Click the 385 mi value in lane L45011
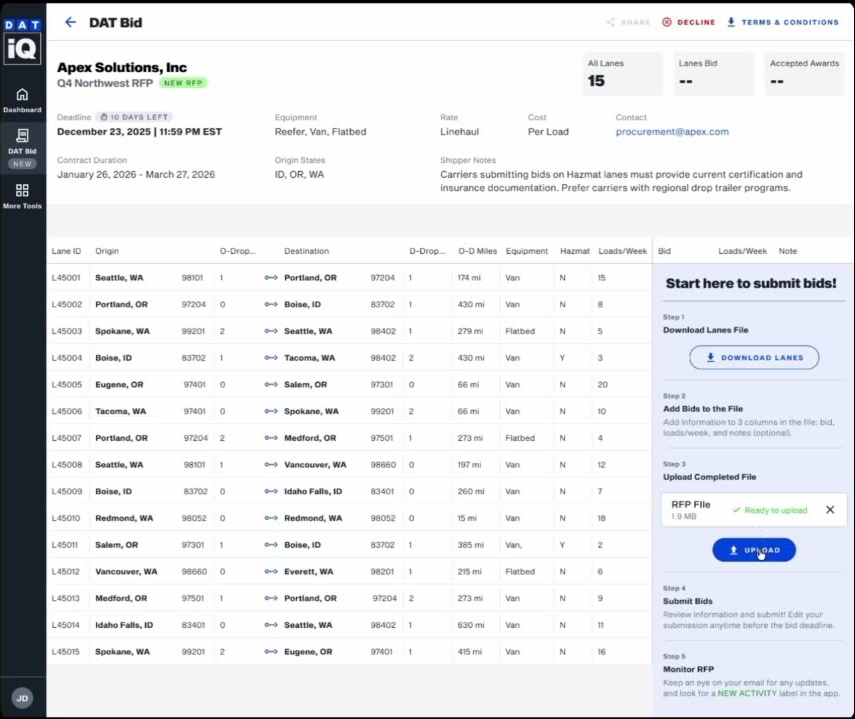This screenshot has width=855, height=719. [x=471, y=545]
